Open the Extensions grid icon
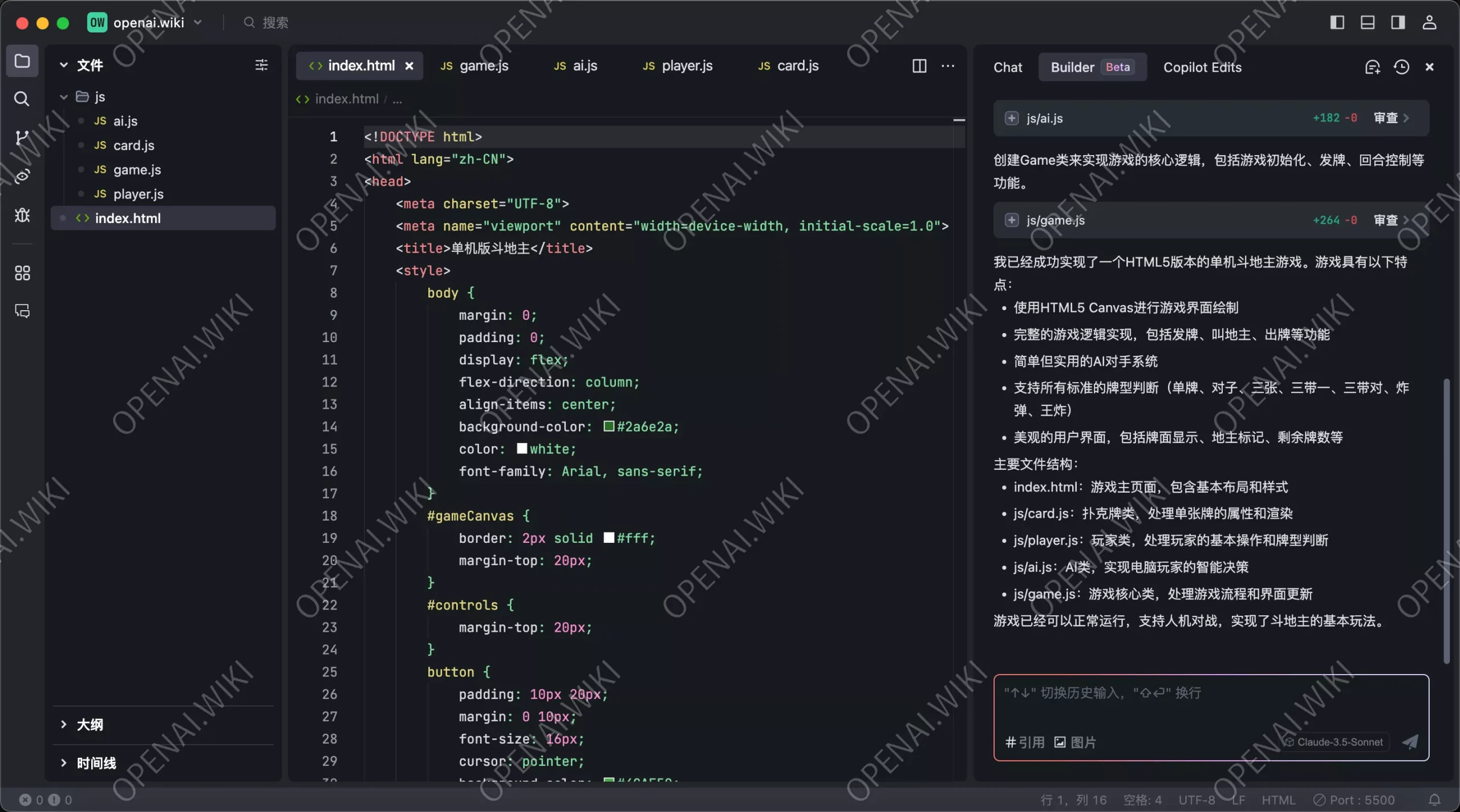The image size is (1460, 812). 22,273
